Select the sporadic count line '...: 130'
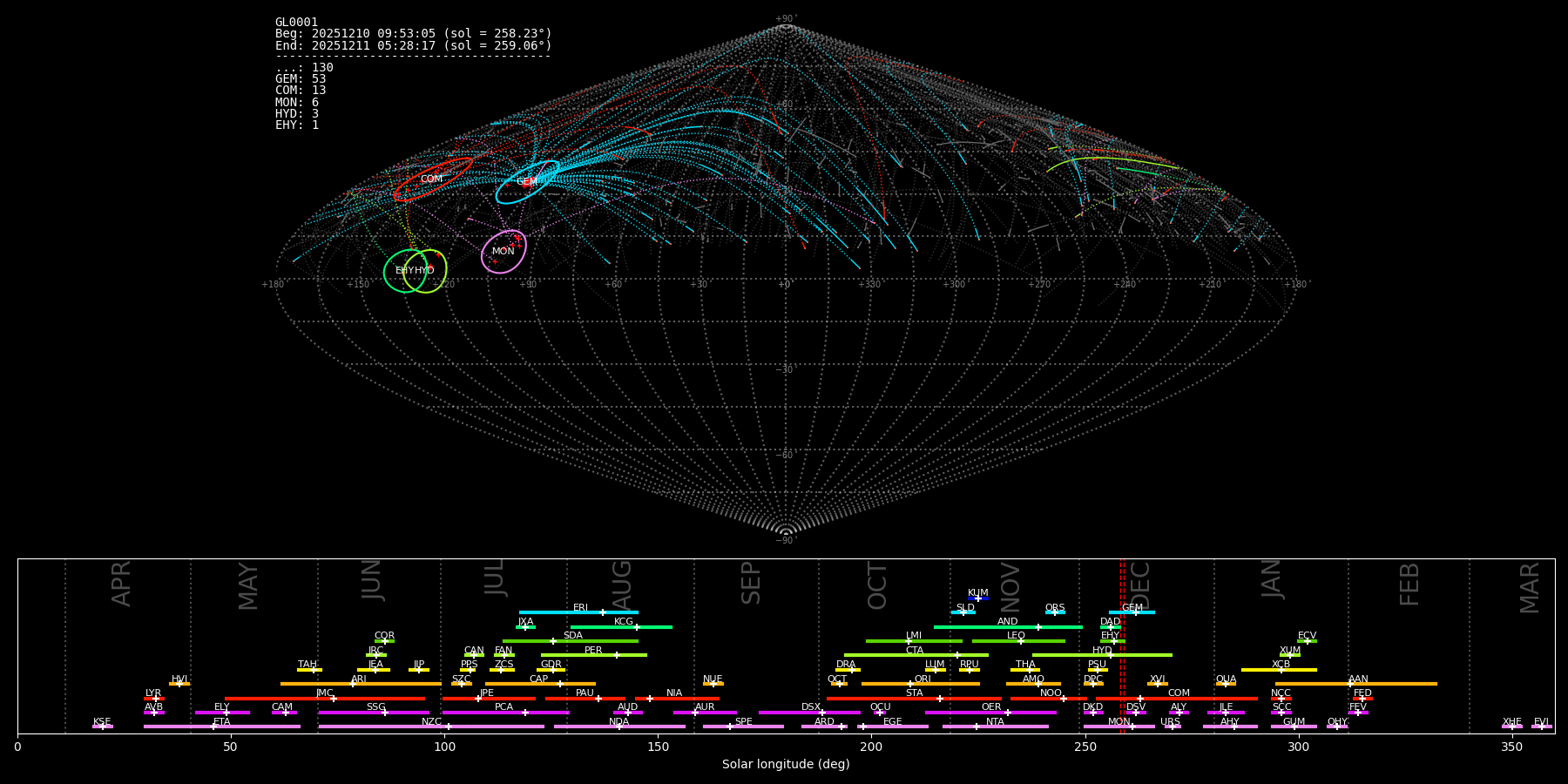The width and height of the screenshot is (1568, 784). click(304, 68)
